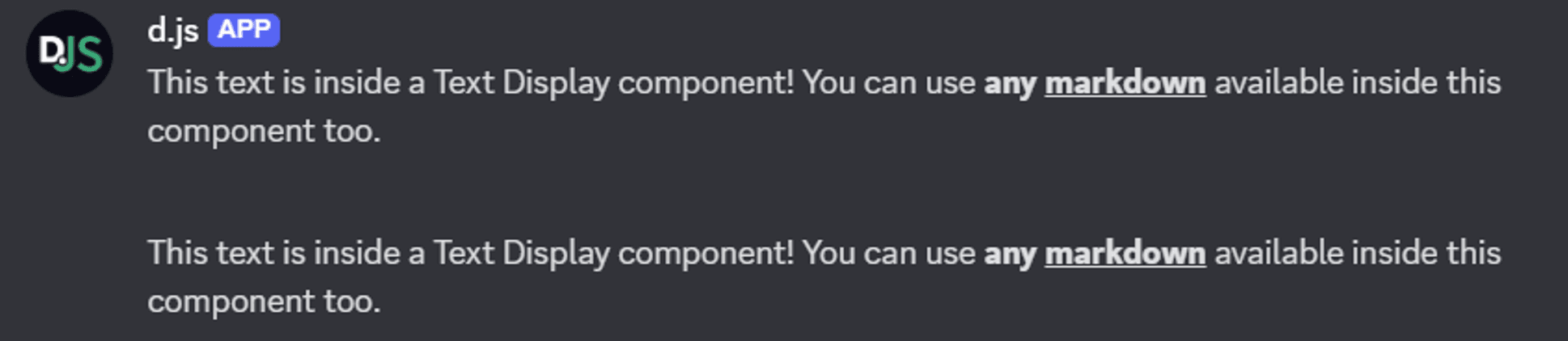Click the APP badge beside d.js
This screenshot has height=341, width=1568.
point(244,31)
